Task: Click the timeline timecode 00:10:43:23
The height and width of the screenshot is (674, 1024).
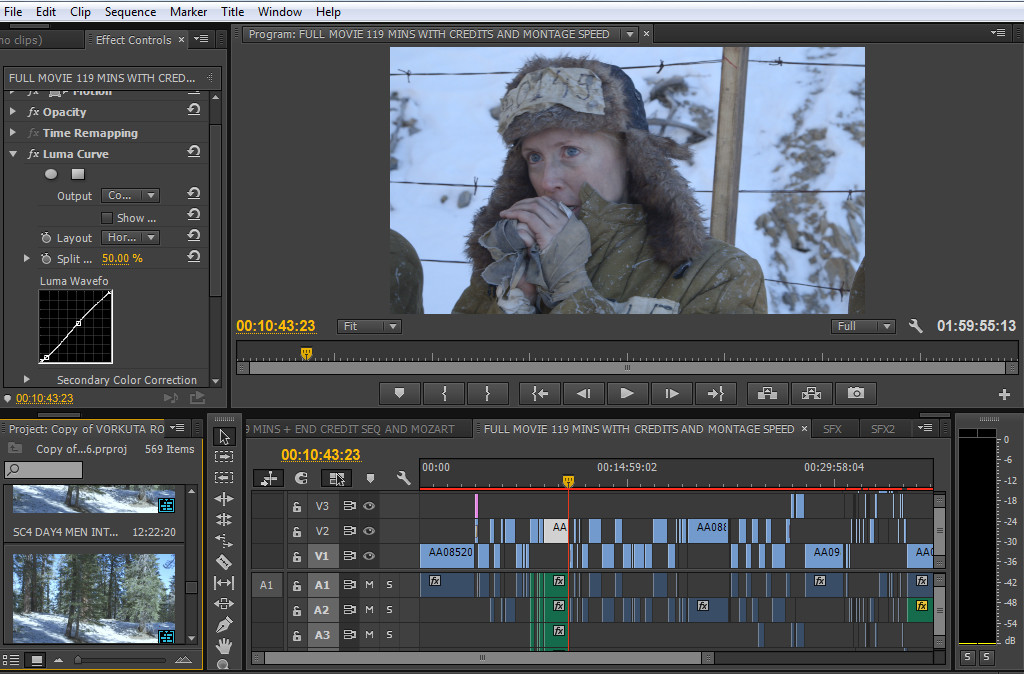Action: coord(321,455)
